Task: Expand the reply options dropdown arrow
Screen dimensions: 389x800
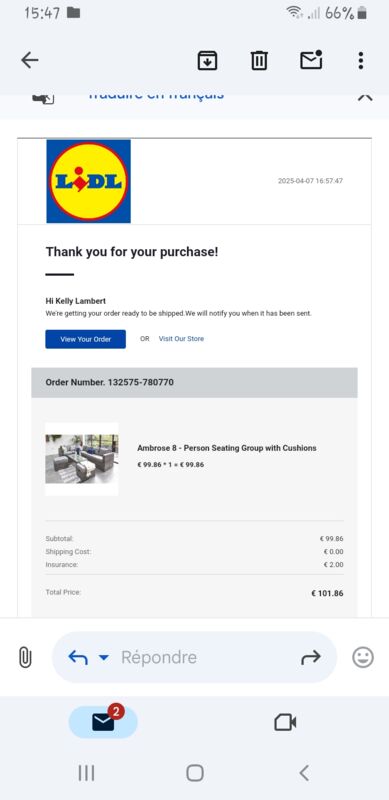Action: 104,658
